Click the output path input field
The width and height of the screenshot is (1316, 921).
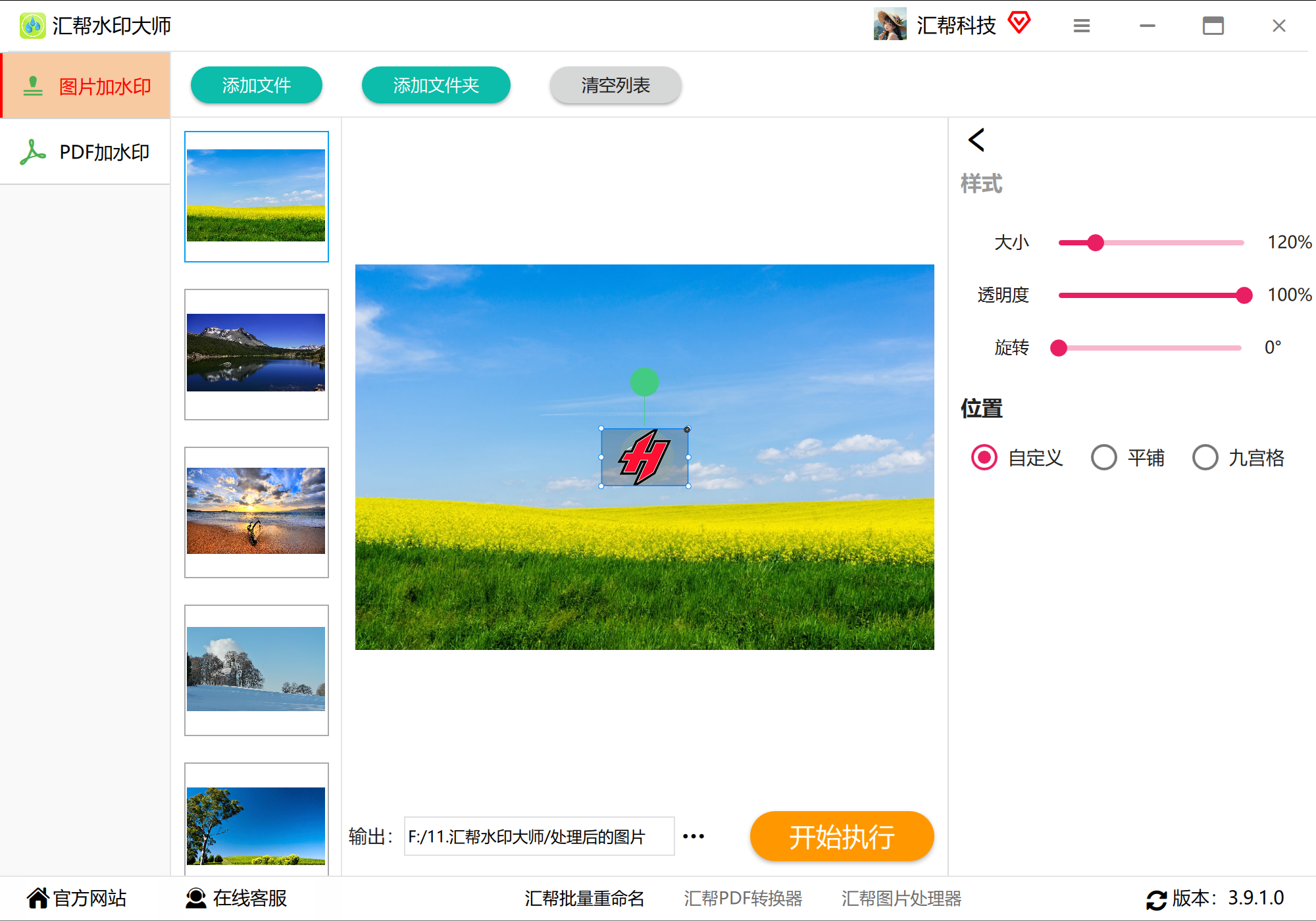(x=539, y=837)
